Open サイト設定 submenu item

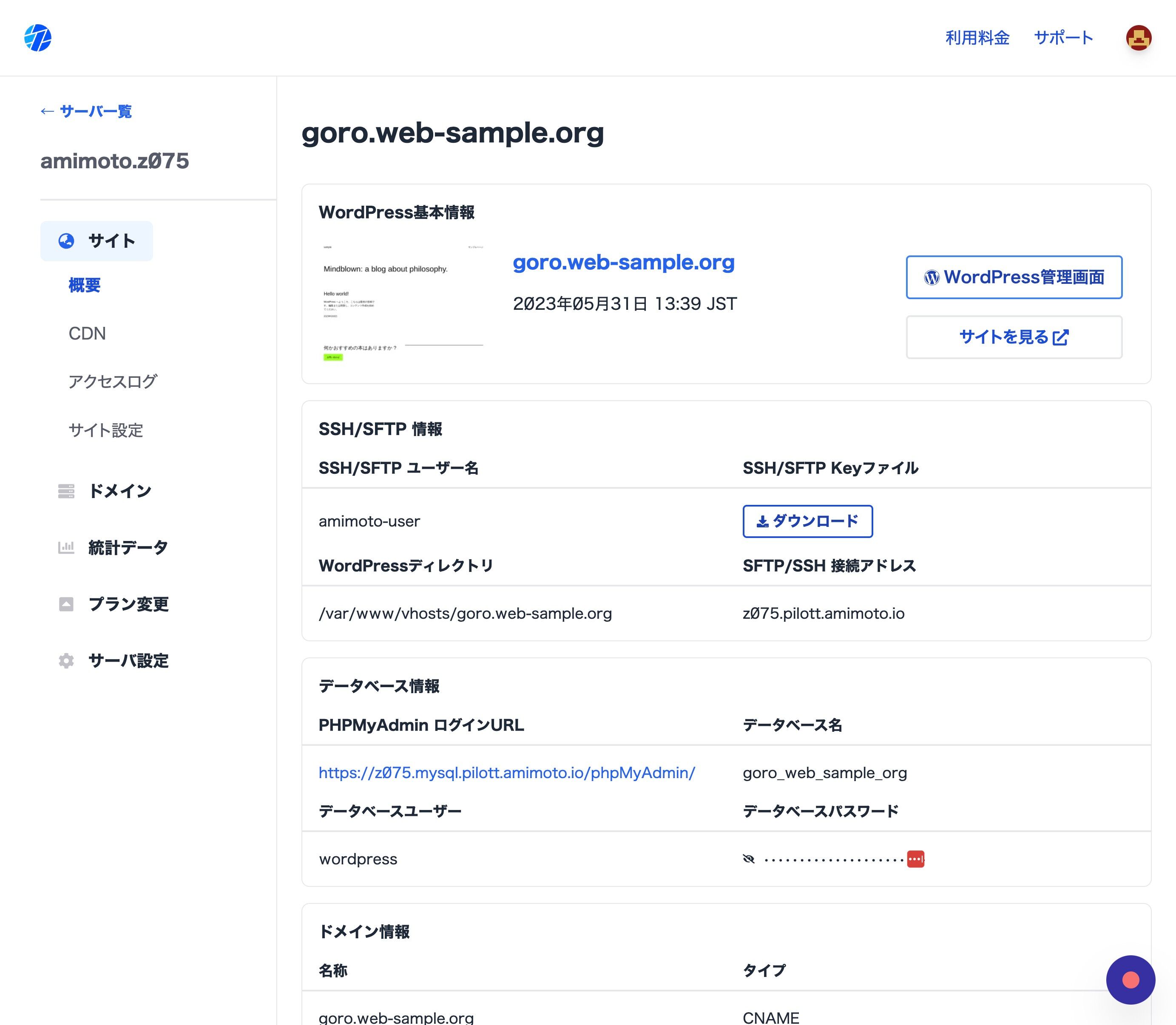click(106, 430)
